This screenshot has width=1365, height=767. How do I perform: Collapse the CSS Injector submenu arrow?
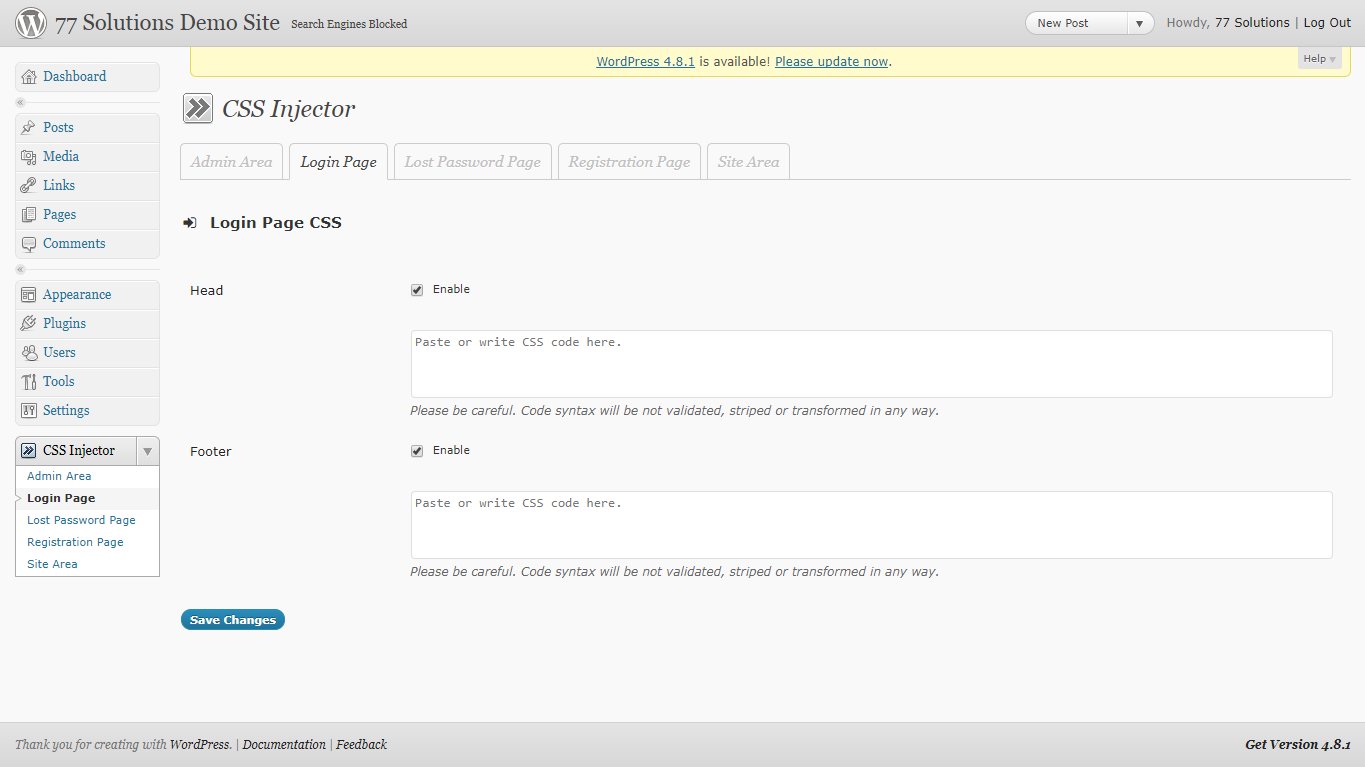click(x=148, y=451)
